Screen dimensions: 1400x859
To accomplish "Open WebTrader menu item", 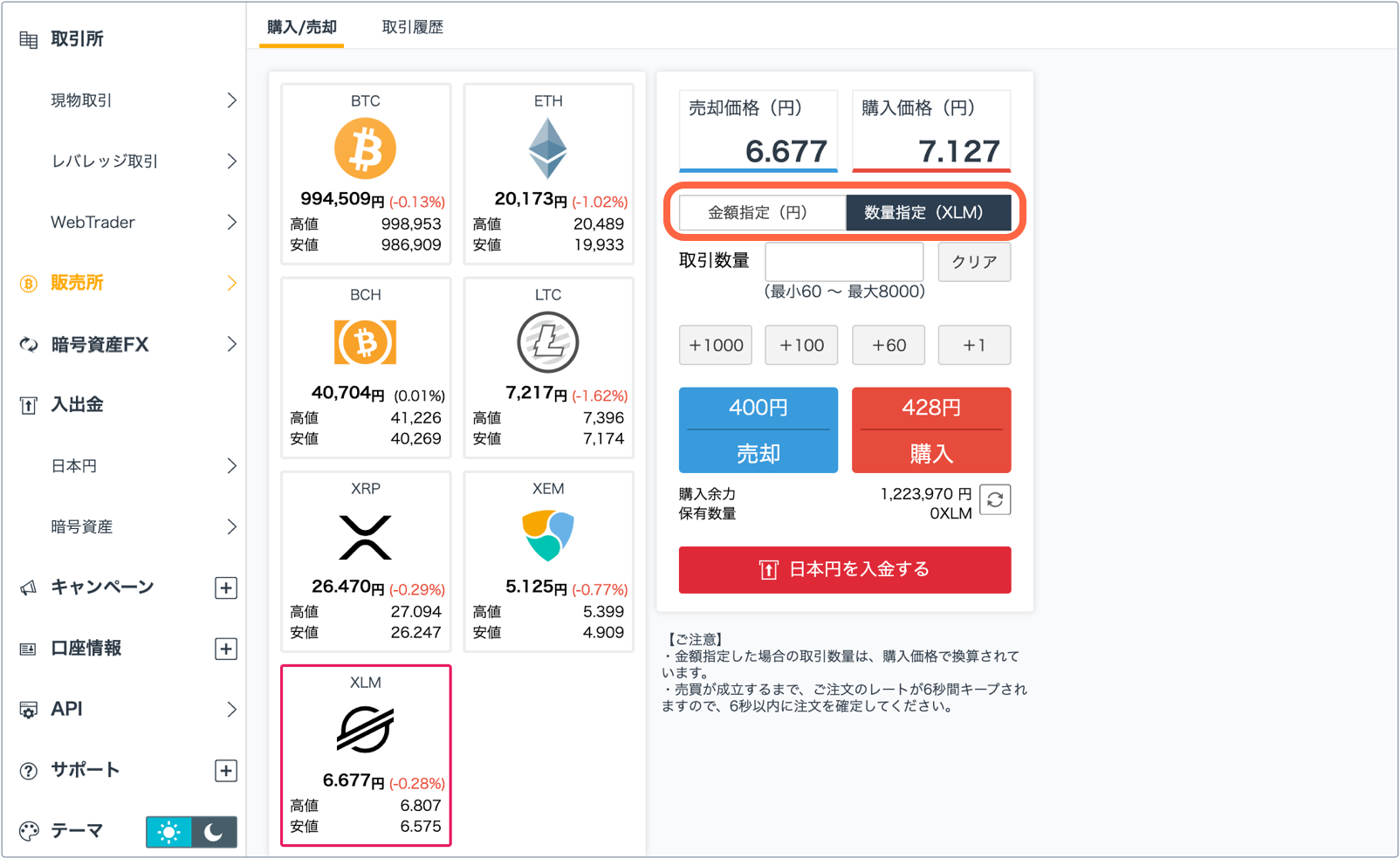I will pos(93,223).
